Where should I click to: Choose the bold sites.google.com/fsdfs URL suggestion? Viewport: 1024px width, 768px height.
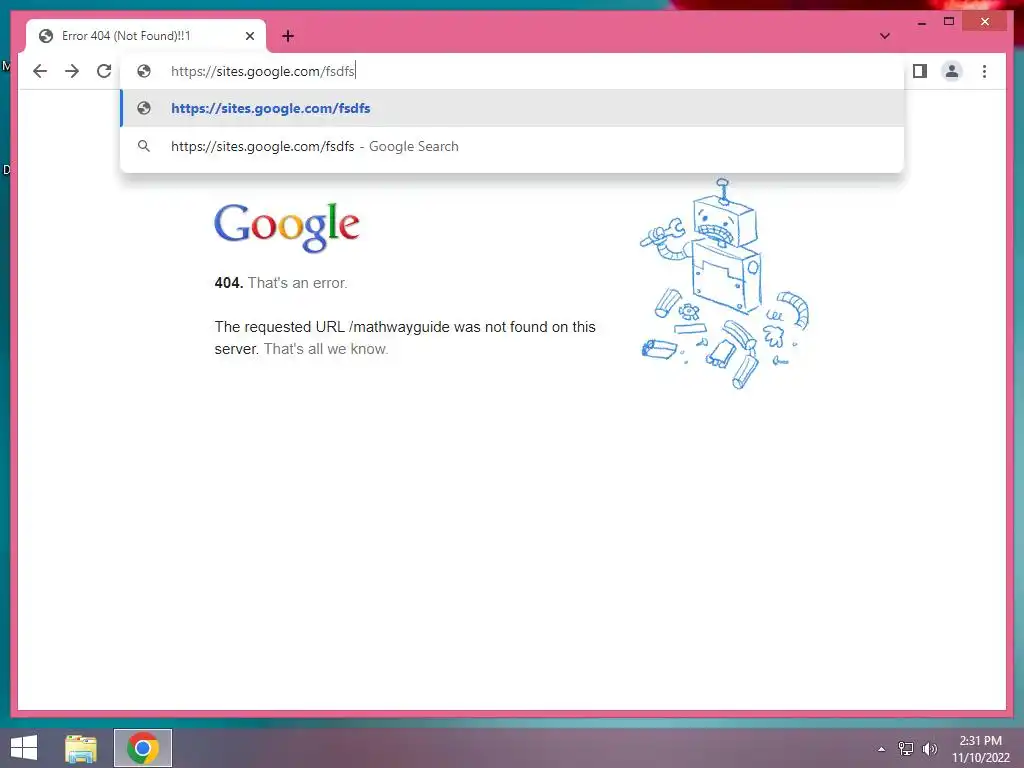point(513,108)
